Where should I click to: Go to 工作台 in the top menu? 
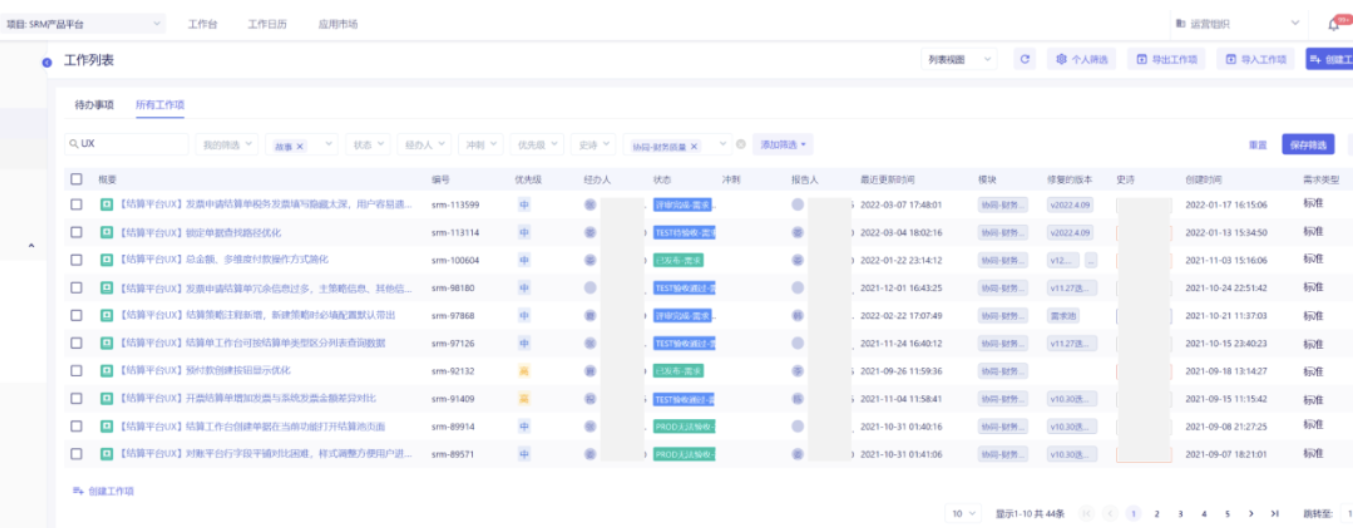202,24
